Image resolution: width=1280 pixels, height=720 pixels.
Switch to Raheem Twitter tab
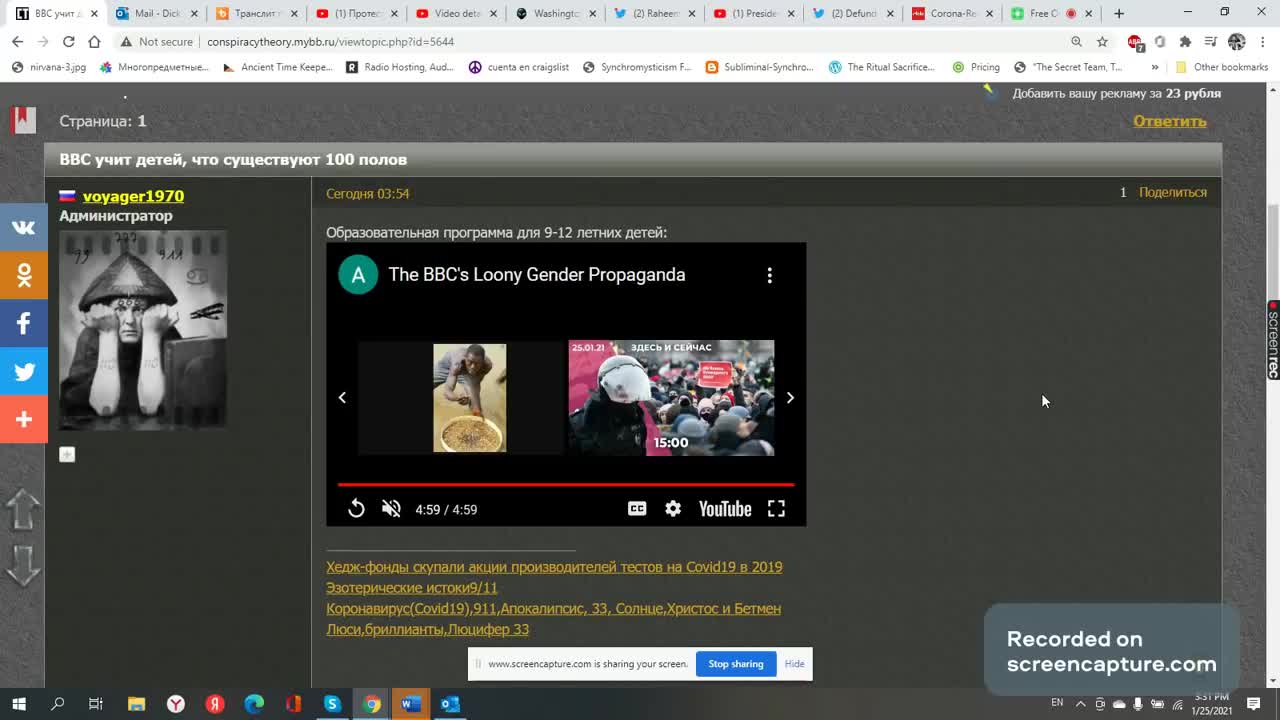(x=655, y=13)
